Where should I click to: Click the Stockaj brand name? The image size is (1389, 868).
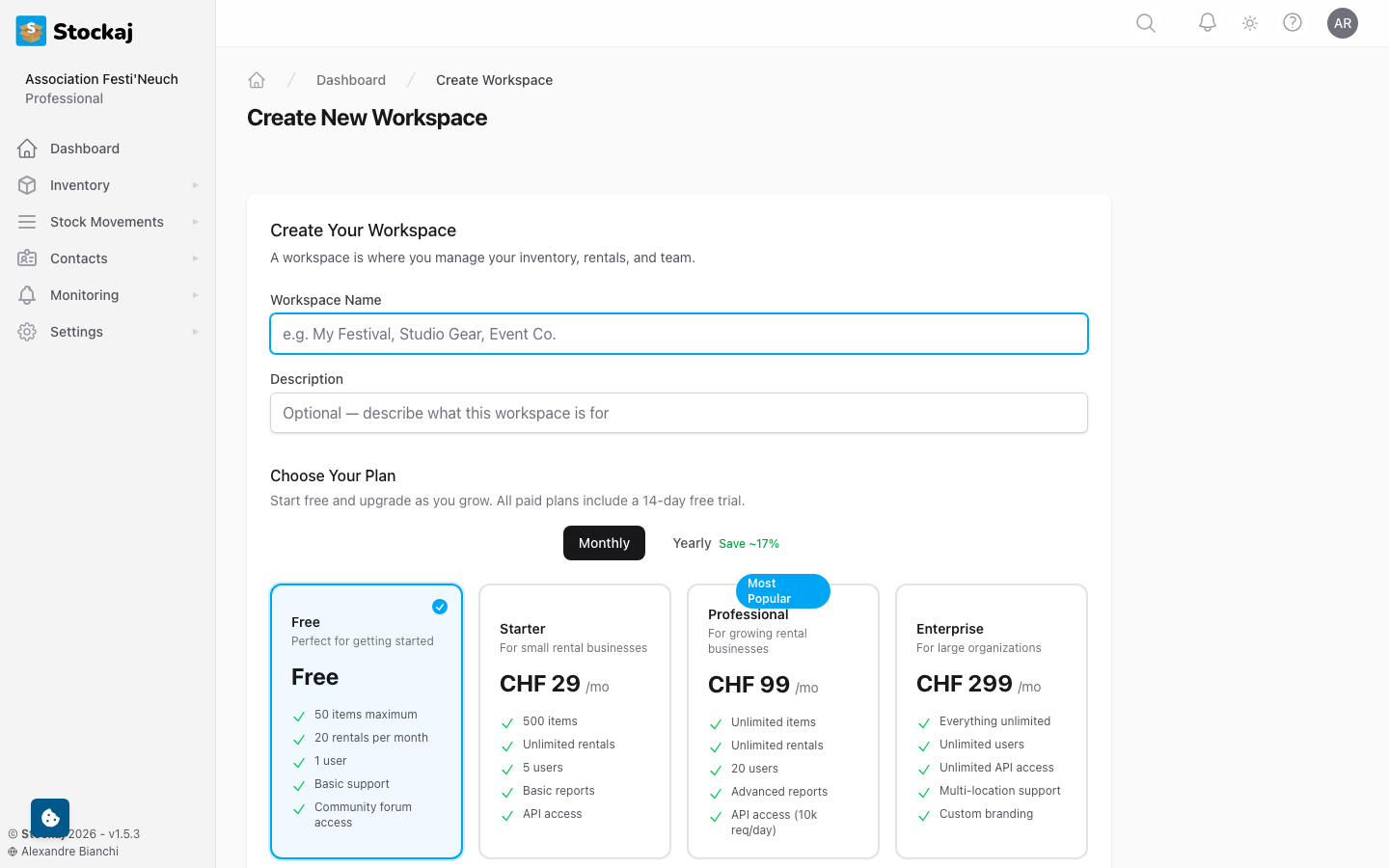pos(93,31)
